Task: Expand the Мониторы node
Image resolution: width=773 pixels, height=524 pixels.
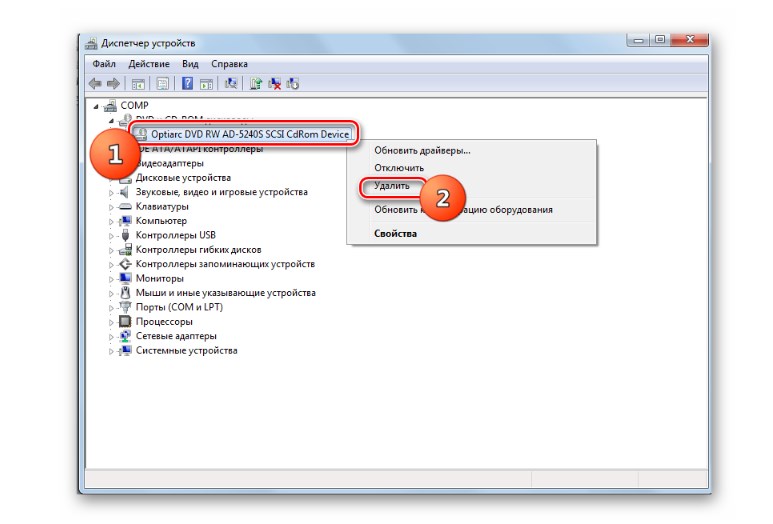Action: click(111, 279)
